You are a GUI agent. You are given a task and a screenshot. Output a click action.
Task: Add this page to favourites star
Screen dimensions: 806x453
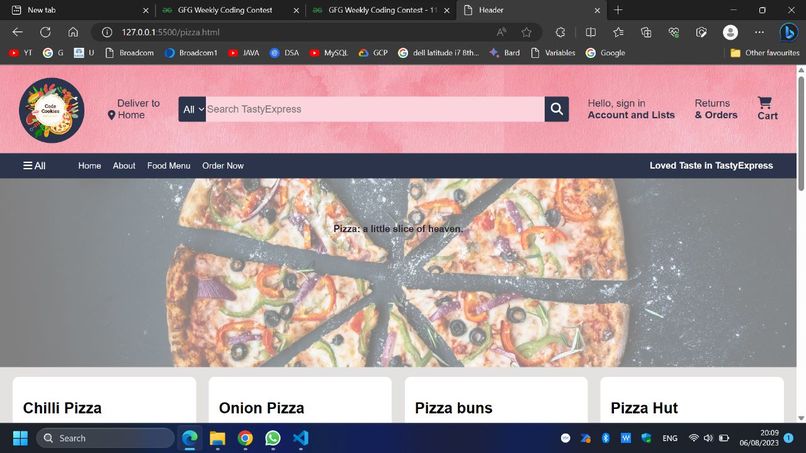526,32
